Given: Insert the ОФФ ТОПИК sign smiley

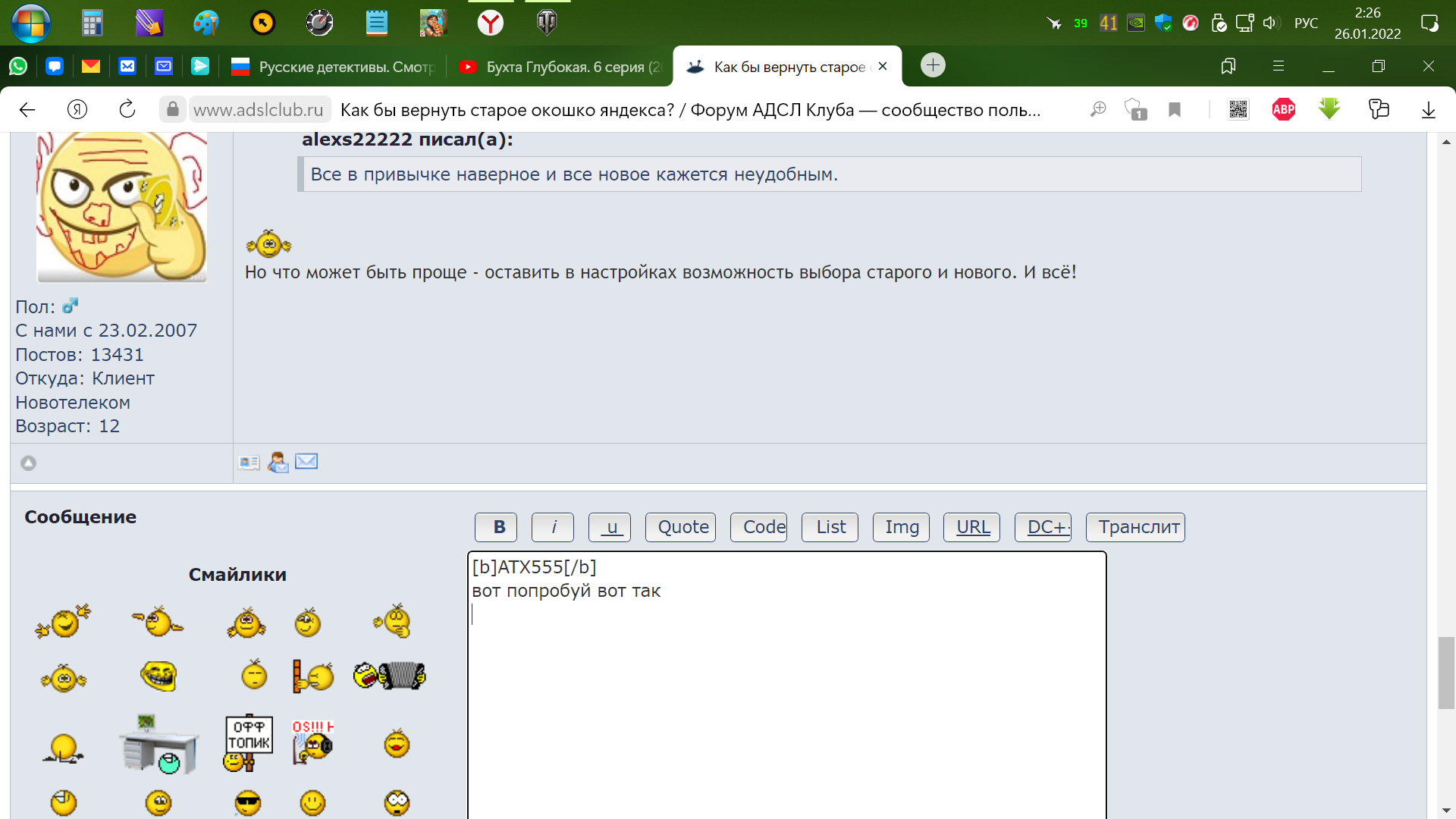Looking at the screenshot, I should (x=249, y=742).
